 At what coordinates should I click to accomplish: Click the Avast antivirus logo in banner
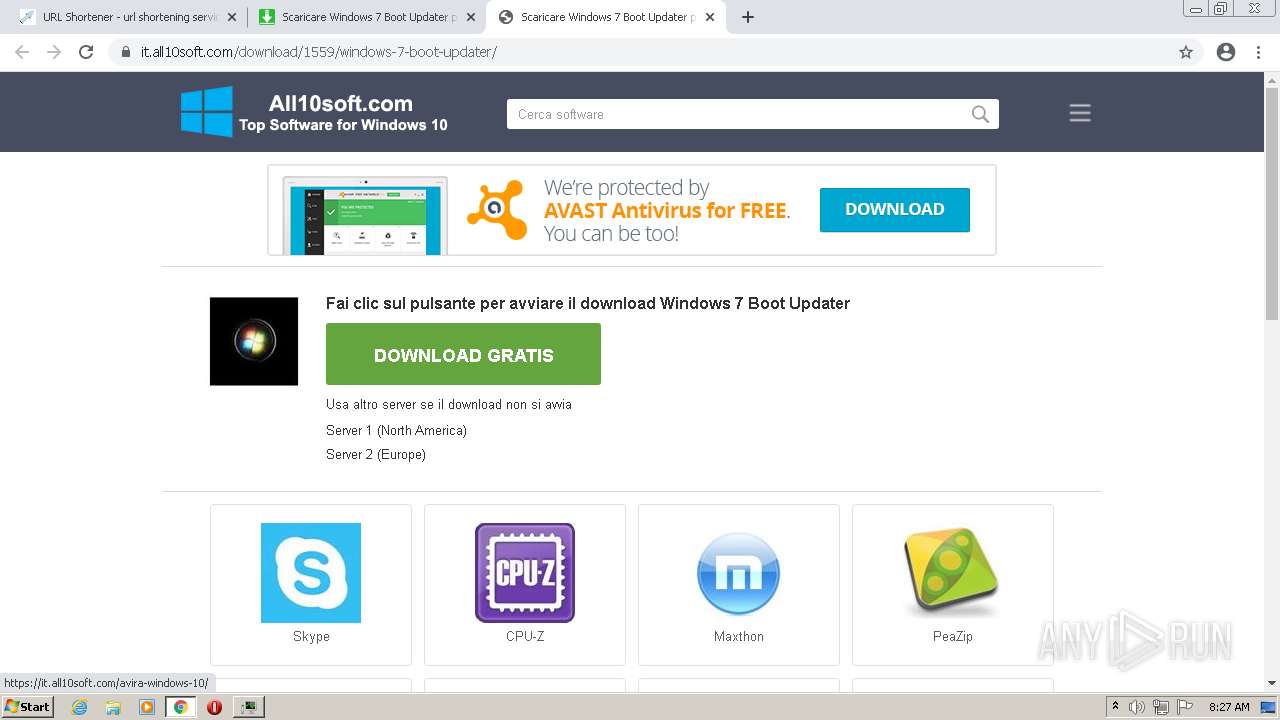497,210
